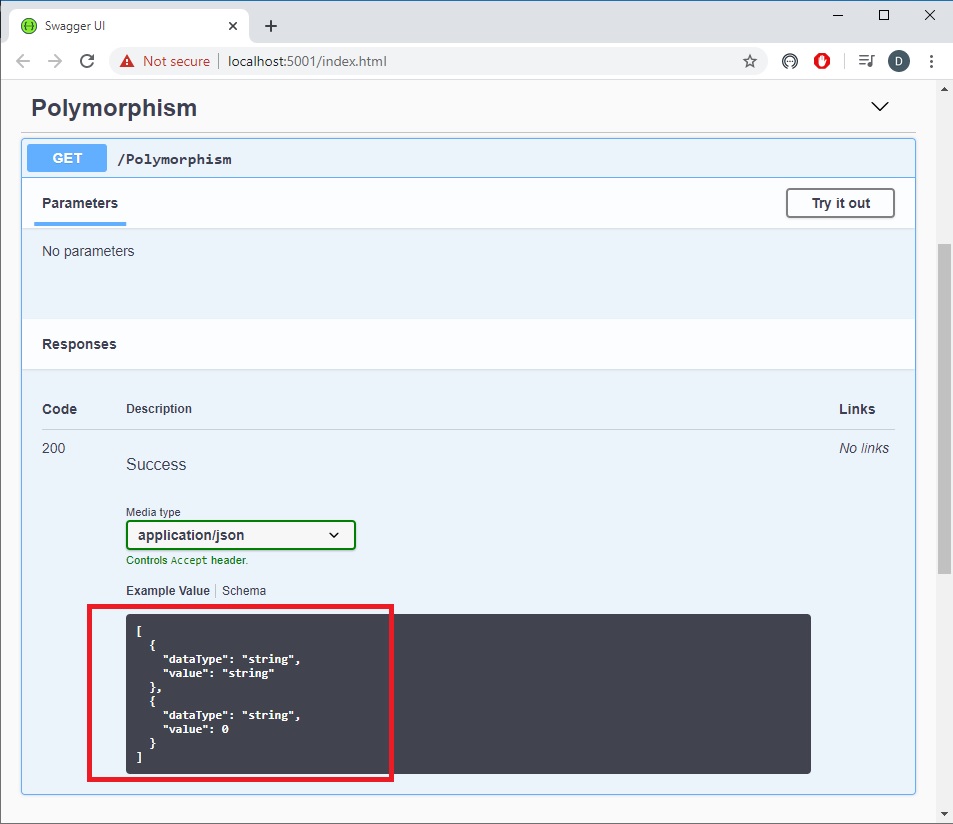Open a new browser tab
The image size is (953, 824).
tap(271, 26)
